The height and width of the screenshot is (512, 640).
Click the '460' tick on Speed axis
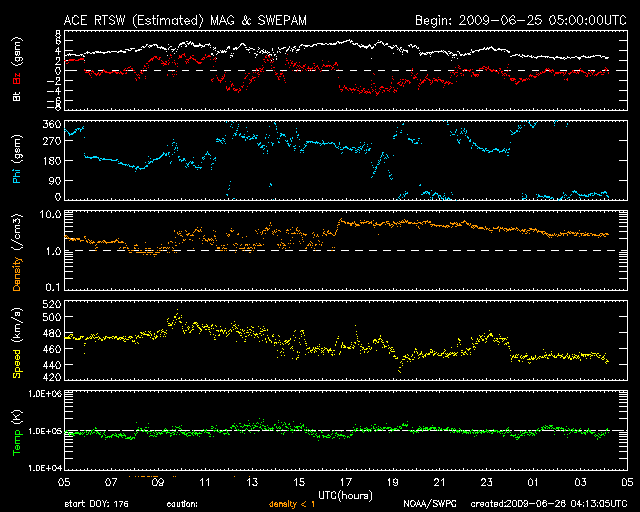click(x=52, y=349)
